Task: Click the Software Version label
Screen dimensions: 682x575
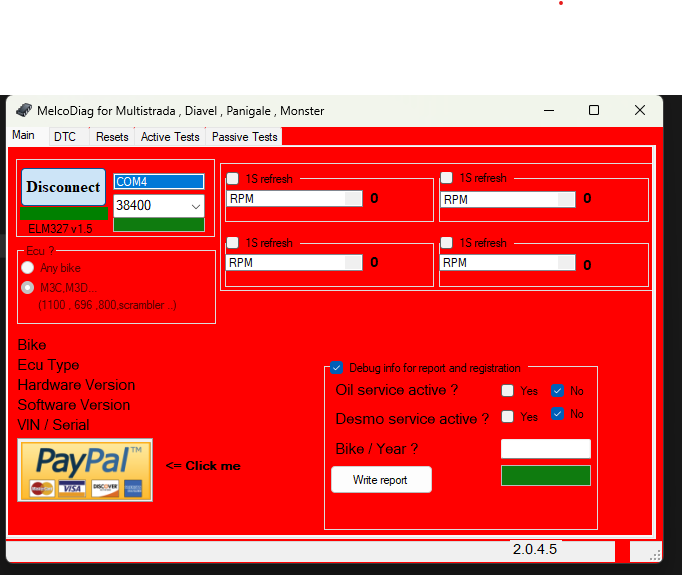Action: (74, 405)
